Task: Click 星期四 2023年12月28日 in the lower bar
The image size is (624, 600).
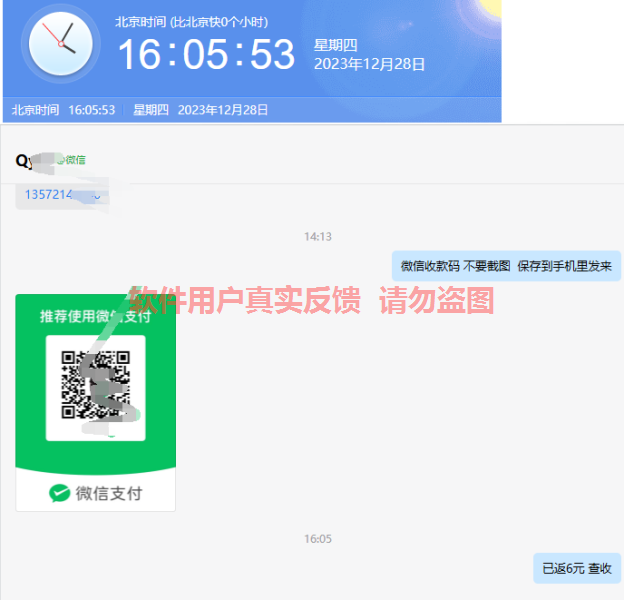Action: [200, 110]
